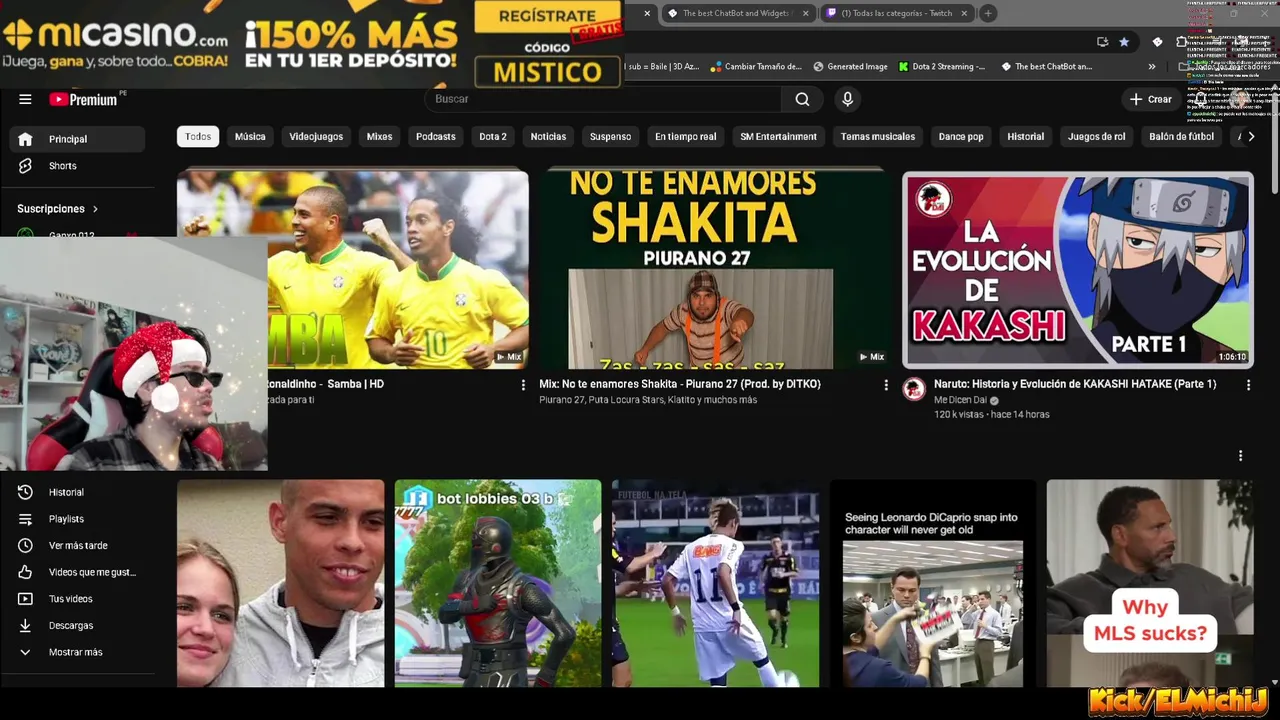The image size is (1280, 720).
Task: Open the Me Dicen Dai channel name link
Action: pos(960,400)
